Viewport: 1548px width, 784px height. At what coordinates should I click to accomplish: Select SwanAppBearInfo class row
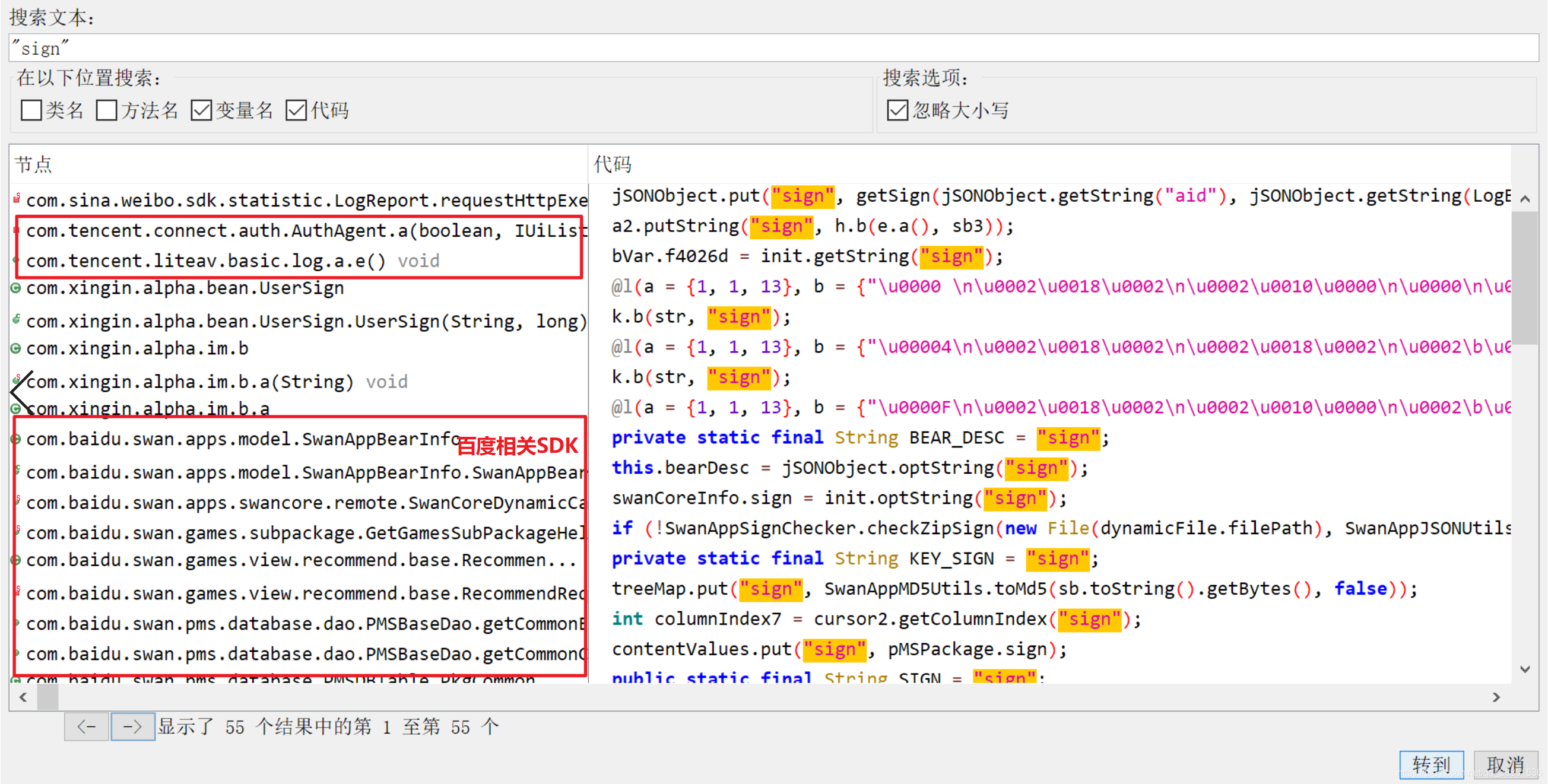point(299,439)
